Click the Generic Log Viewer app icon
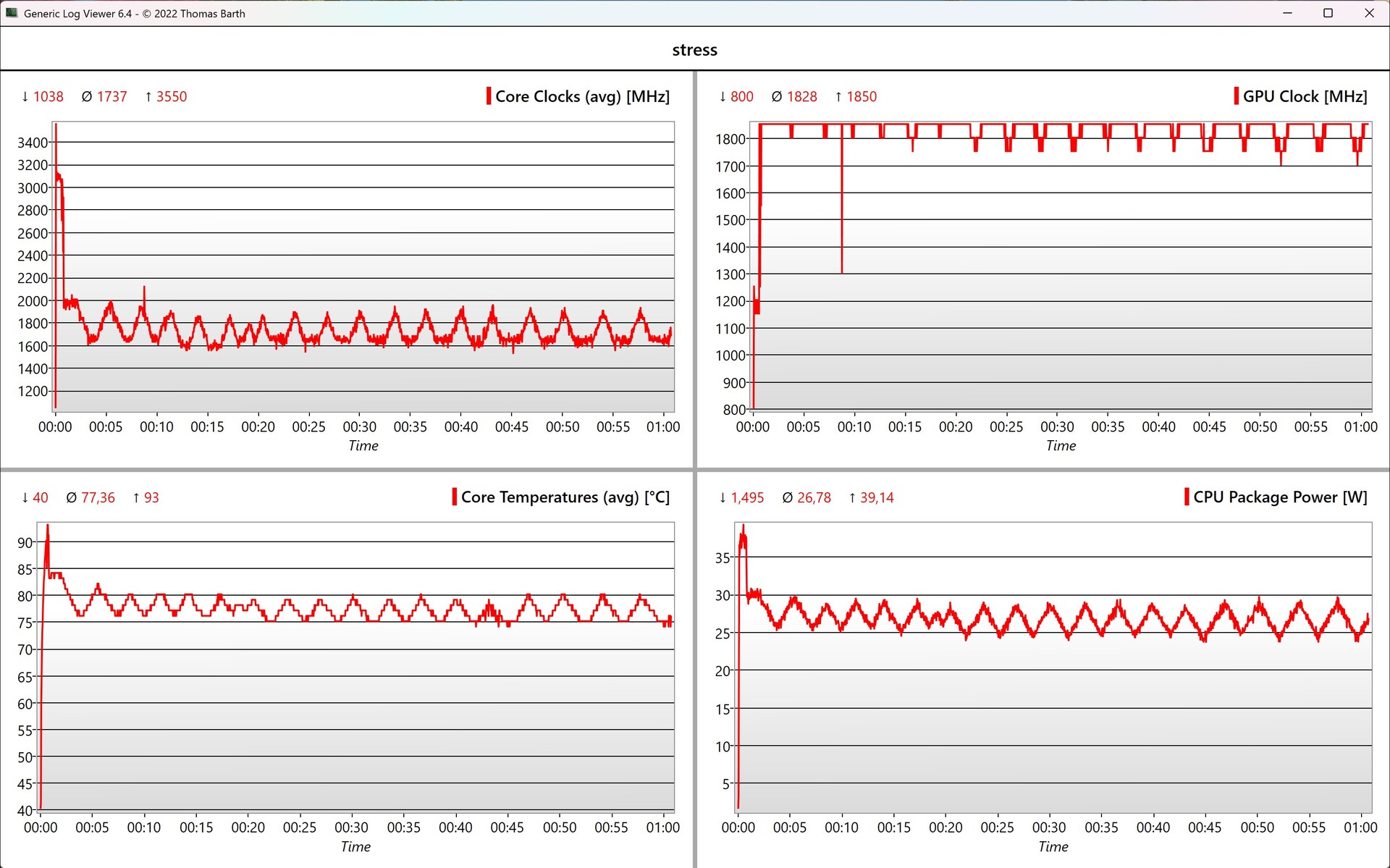The image size is (1390, 868). click(12, 13)
